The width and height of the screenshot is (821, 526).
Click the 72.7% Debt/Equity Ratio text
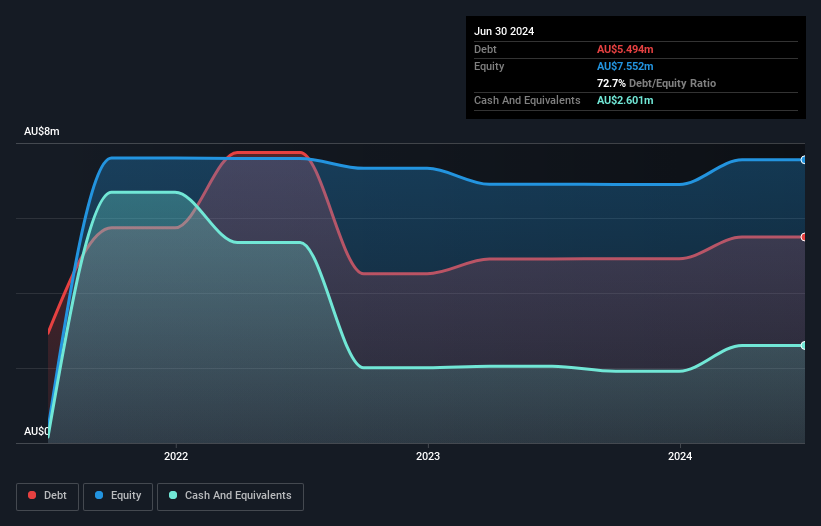656,83
